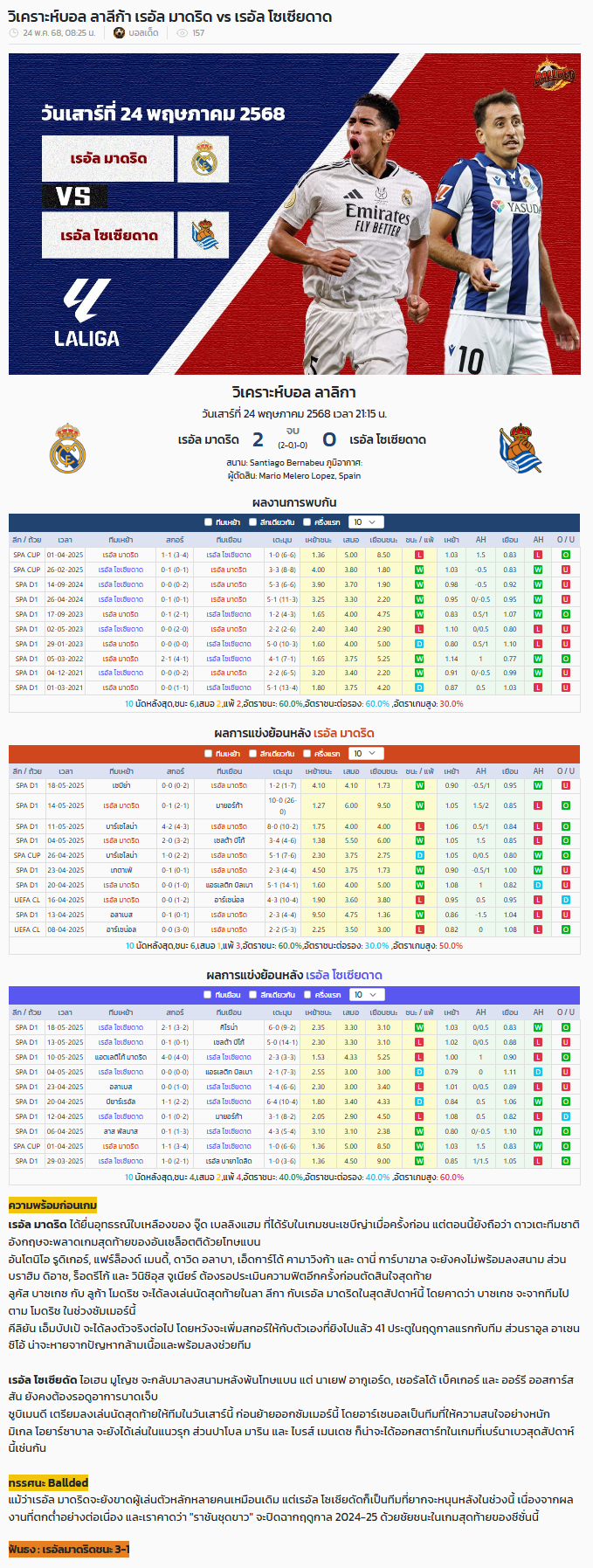The width and height of the screenshot is (593, 1568).
Task: Click บาร์เซโลน่า in the 11-05-2025 Real Madrid row
Action: coord(121,826)
